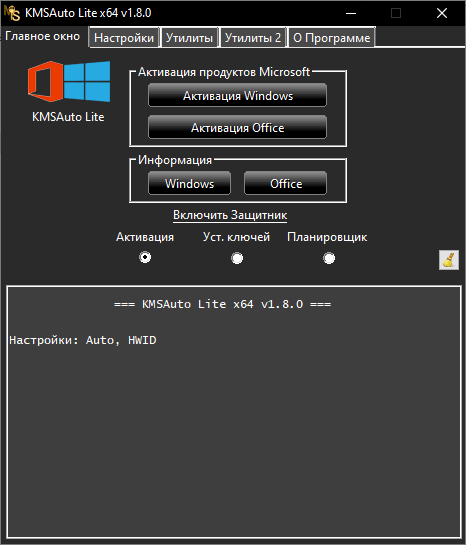
Task: Open the О Программе tab
Action: (332, 38)
